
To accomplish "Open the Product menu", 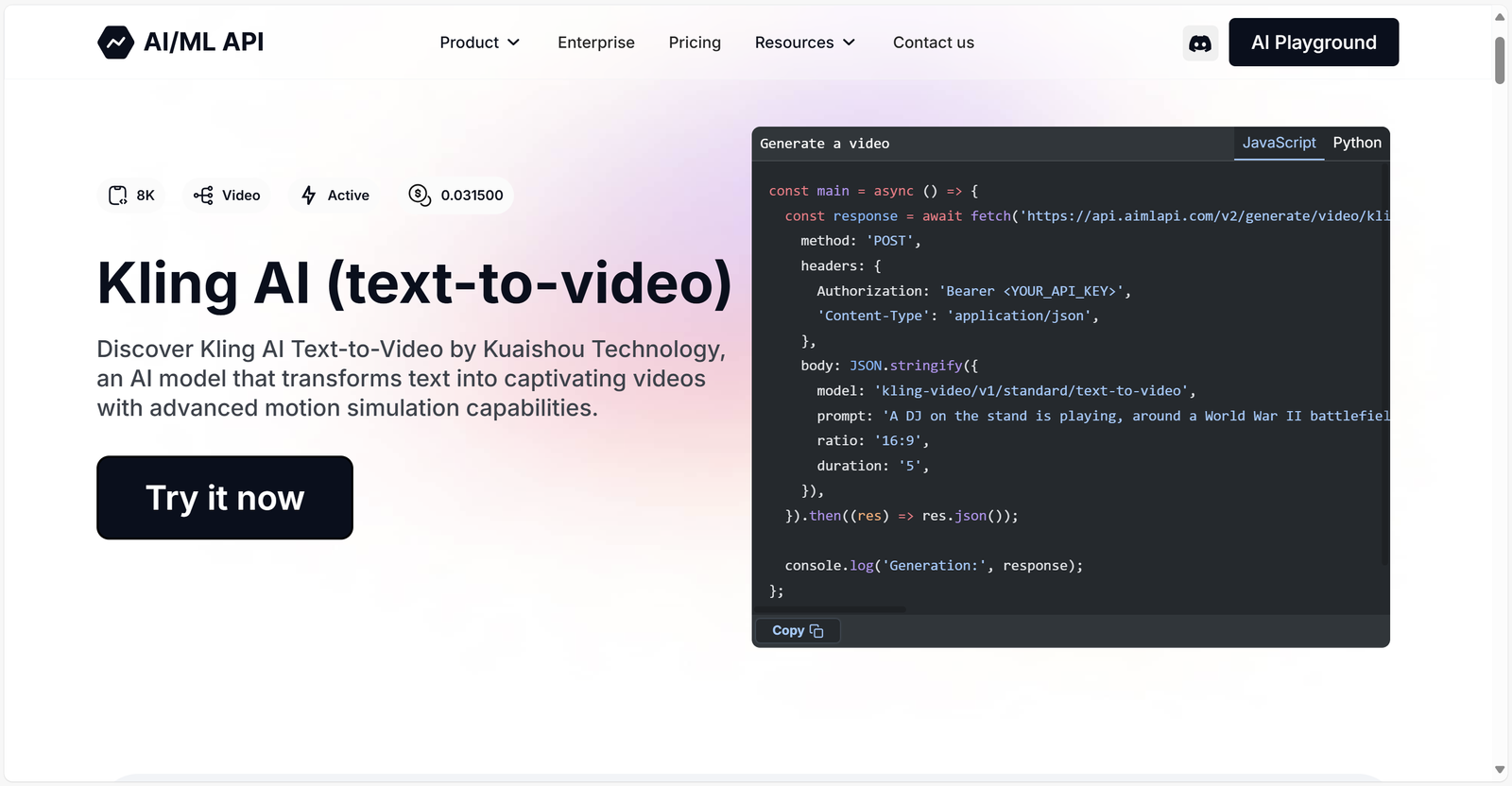I will pos(480,43).
